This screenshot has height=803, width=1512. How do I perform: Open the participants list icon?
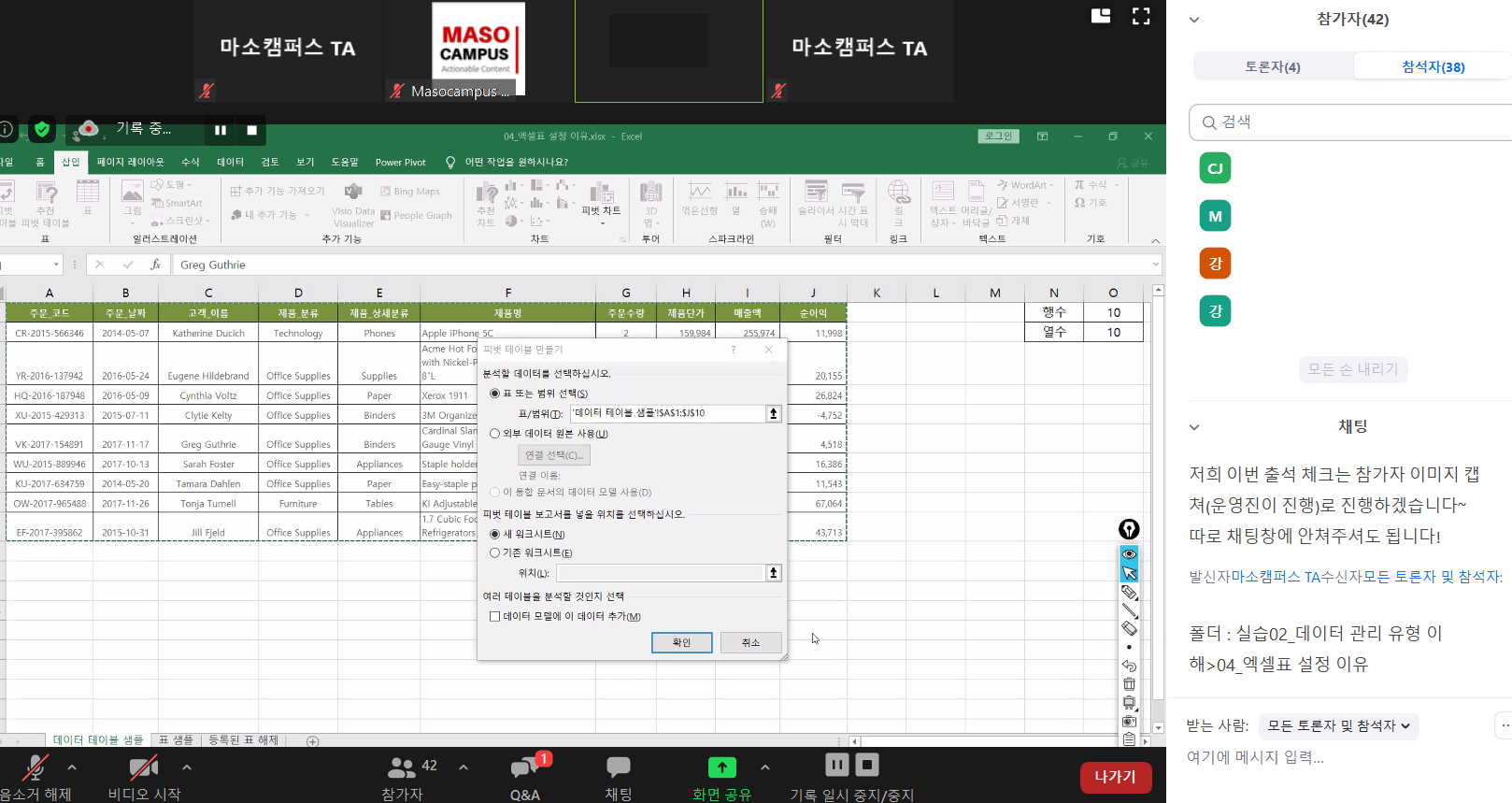click(402, 767)
